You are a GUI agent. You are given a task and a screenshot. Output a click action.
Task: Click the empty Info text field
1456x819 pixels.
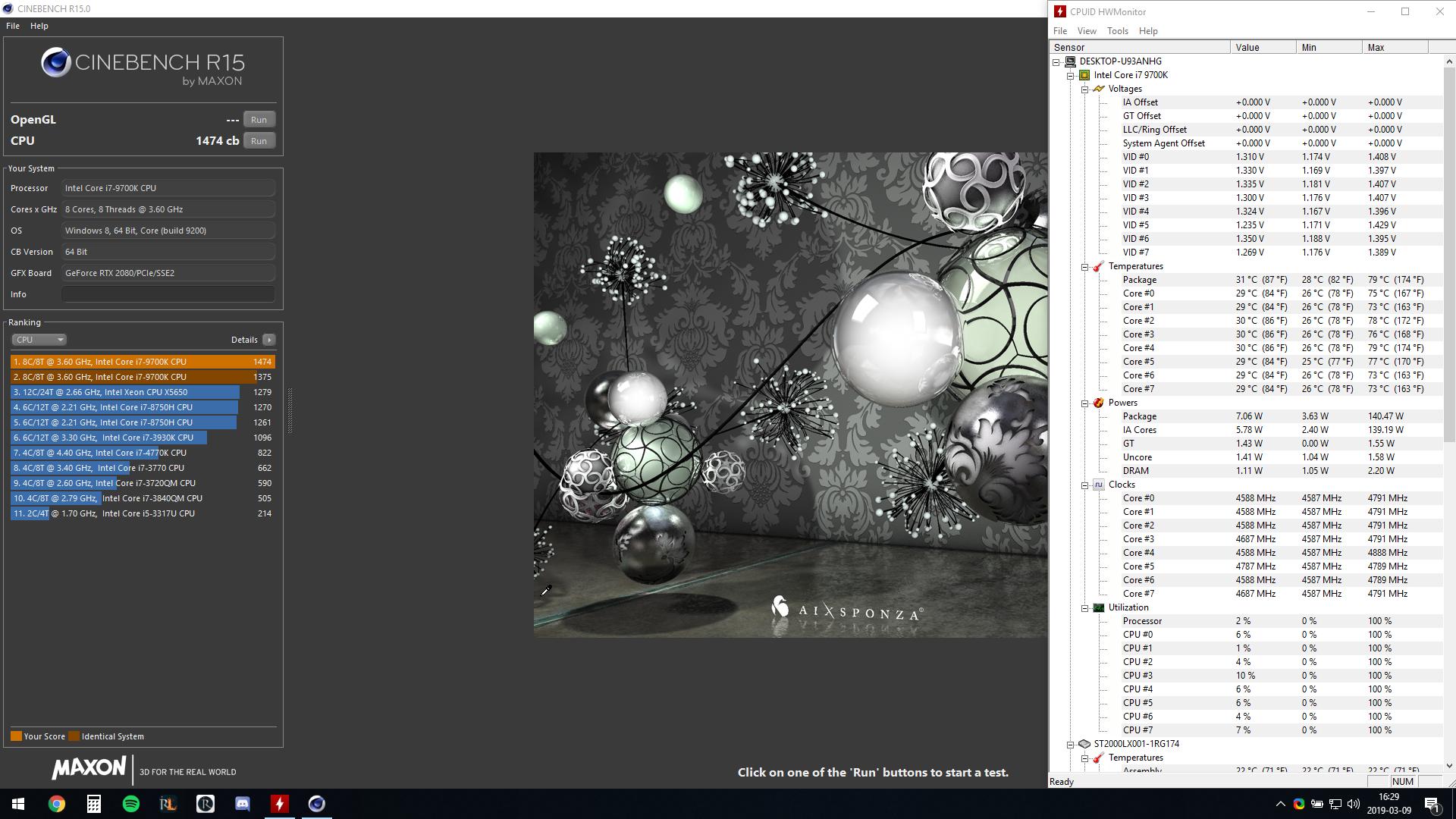point(168,294)
